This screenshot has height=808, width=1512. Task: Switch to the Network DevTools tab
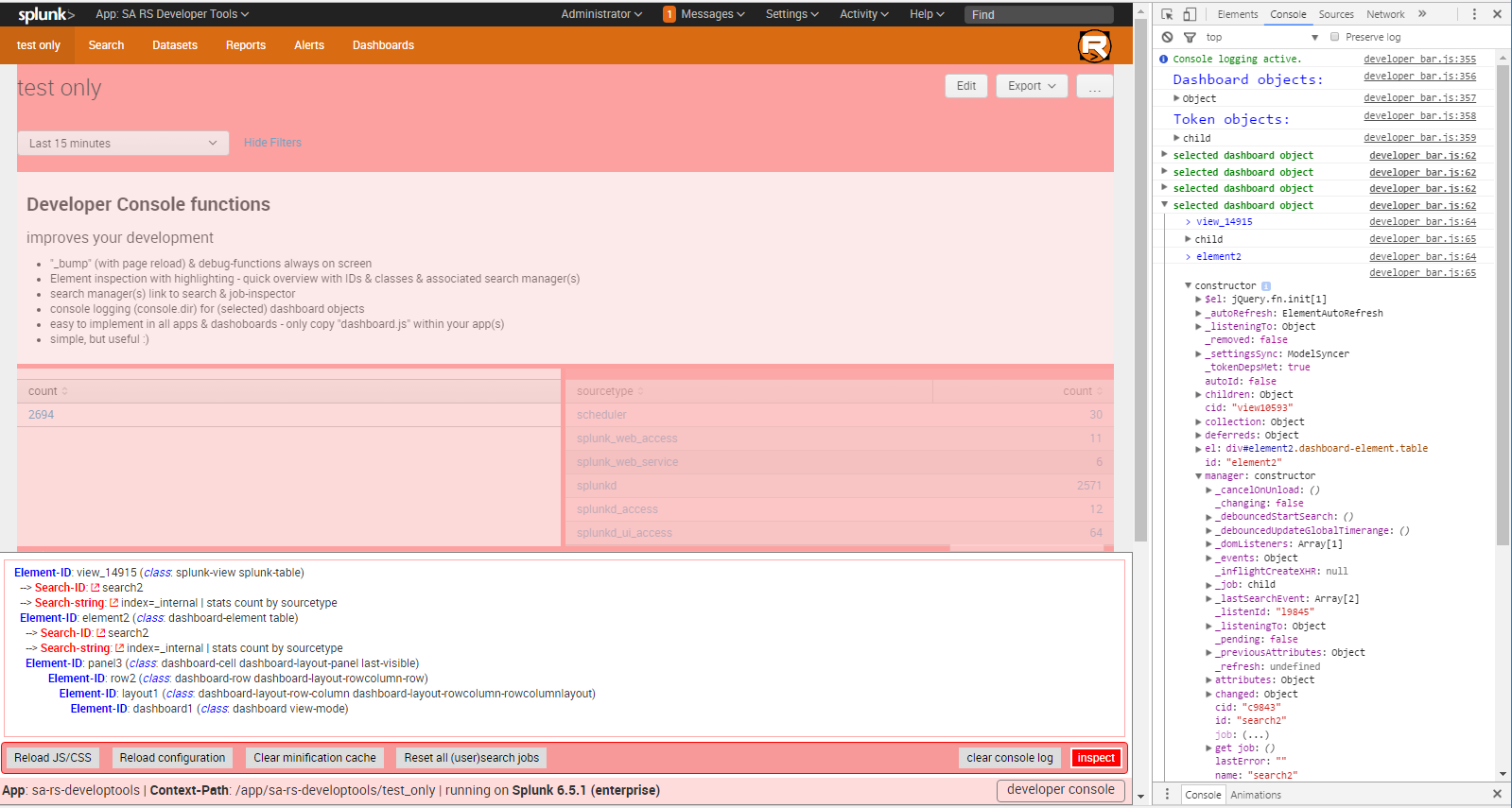(x=1385, y=14)
